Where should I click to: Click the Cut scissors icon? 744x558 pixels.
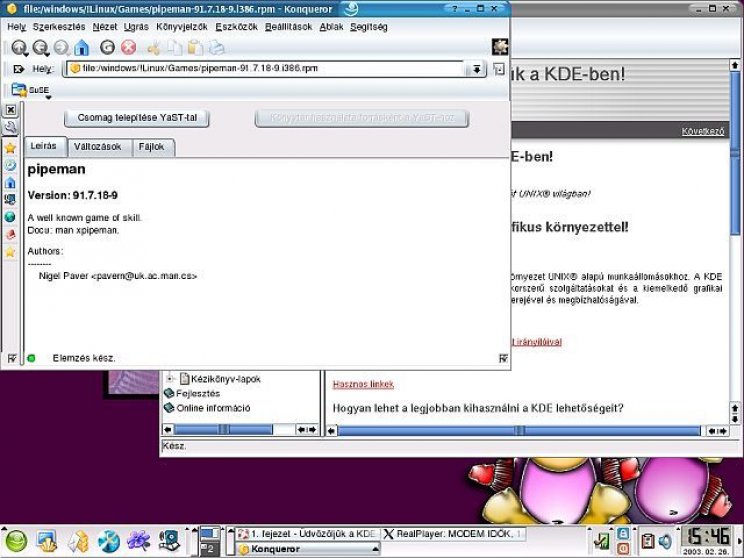tap(154, 48)
